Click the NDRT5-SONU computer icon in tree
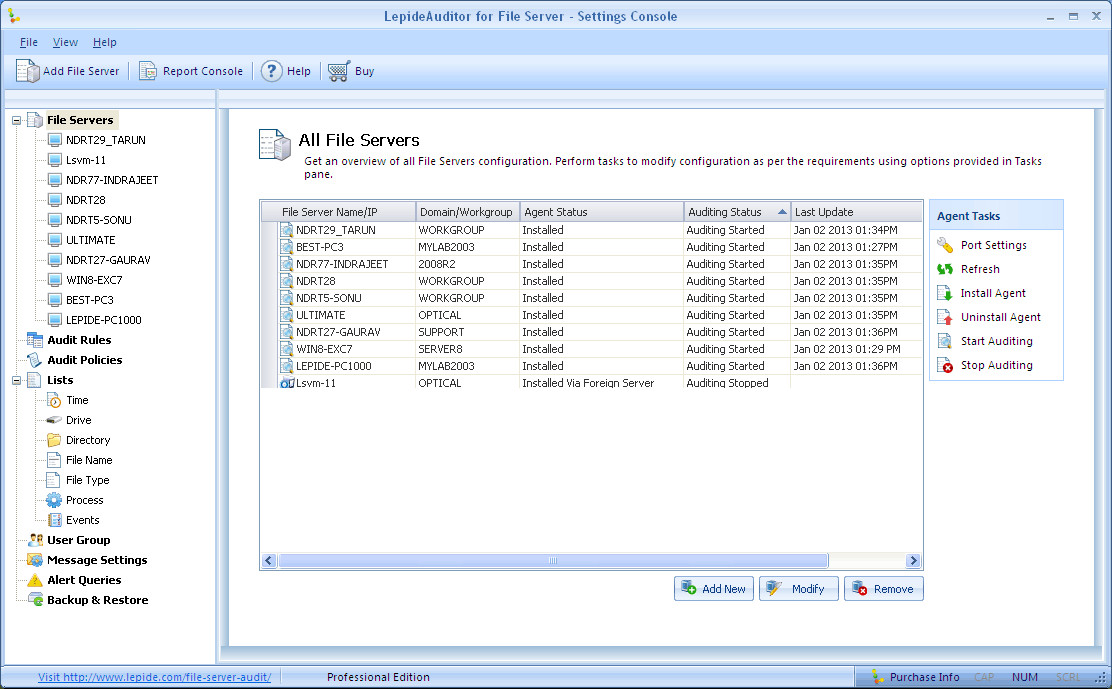The width and height of the screenshot is (1112, 689). (x=55, y=220)
